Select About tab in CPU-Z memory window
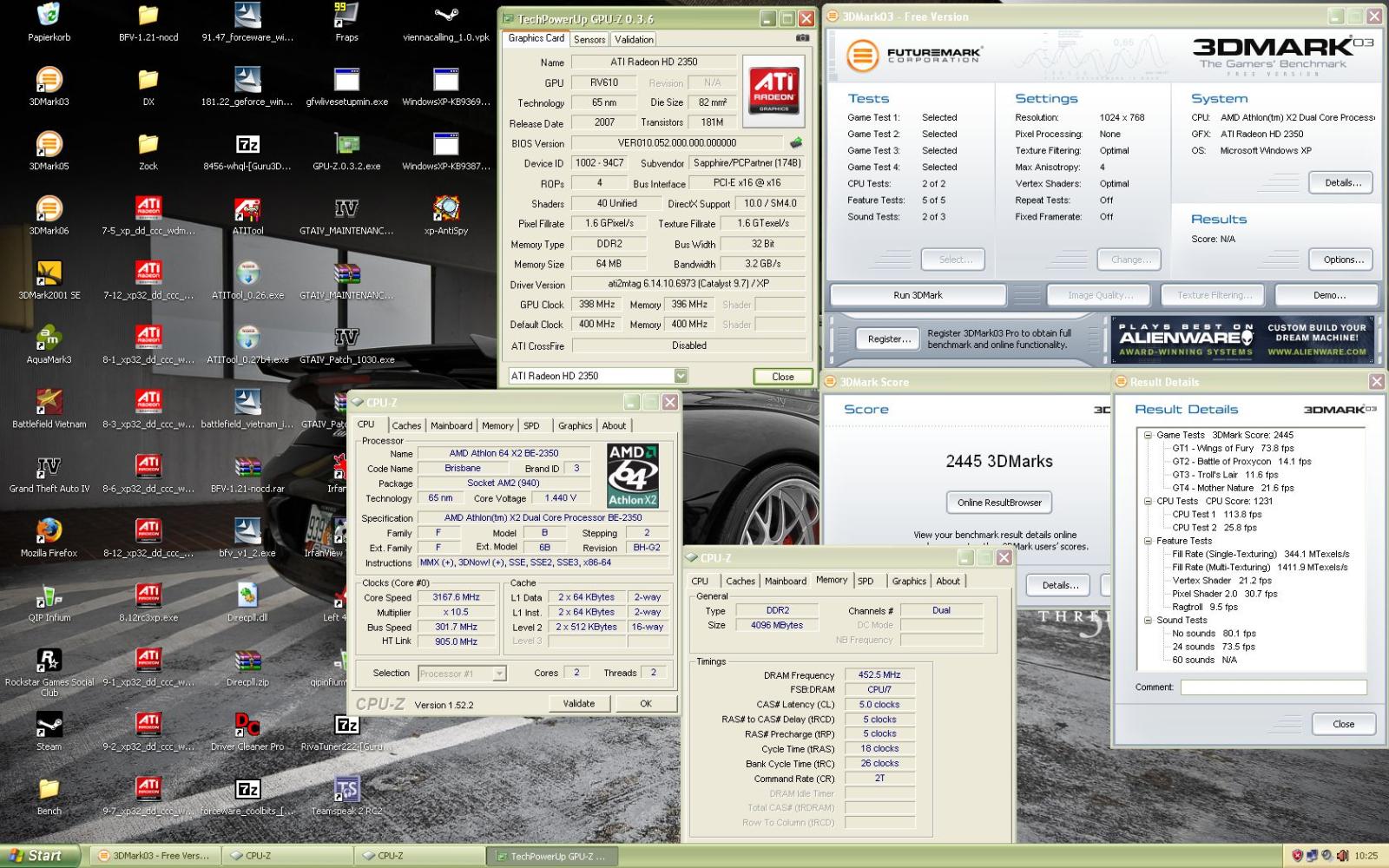Image resolution: width=1389 pixels, height=868 pixels. click(x=948, y=582)
